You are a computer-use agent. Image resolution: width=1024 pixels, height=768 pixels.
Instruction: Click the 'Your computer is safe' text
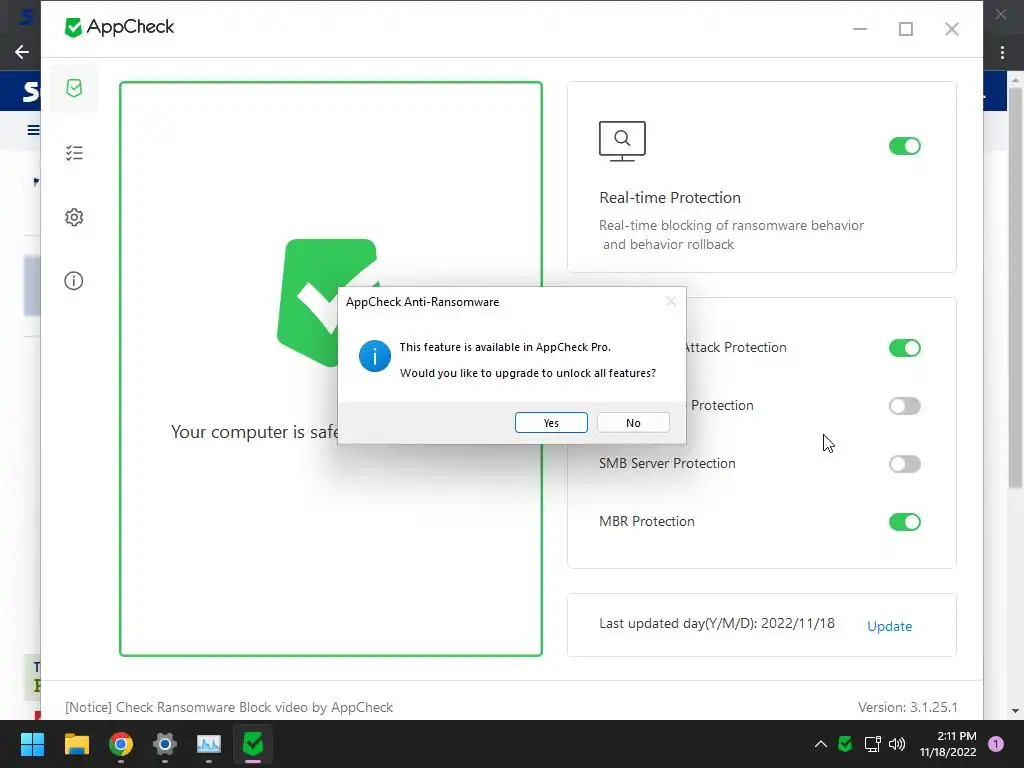[x=255, y=432]
